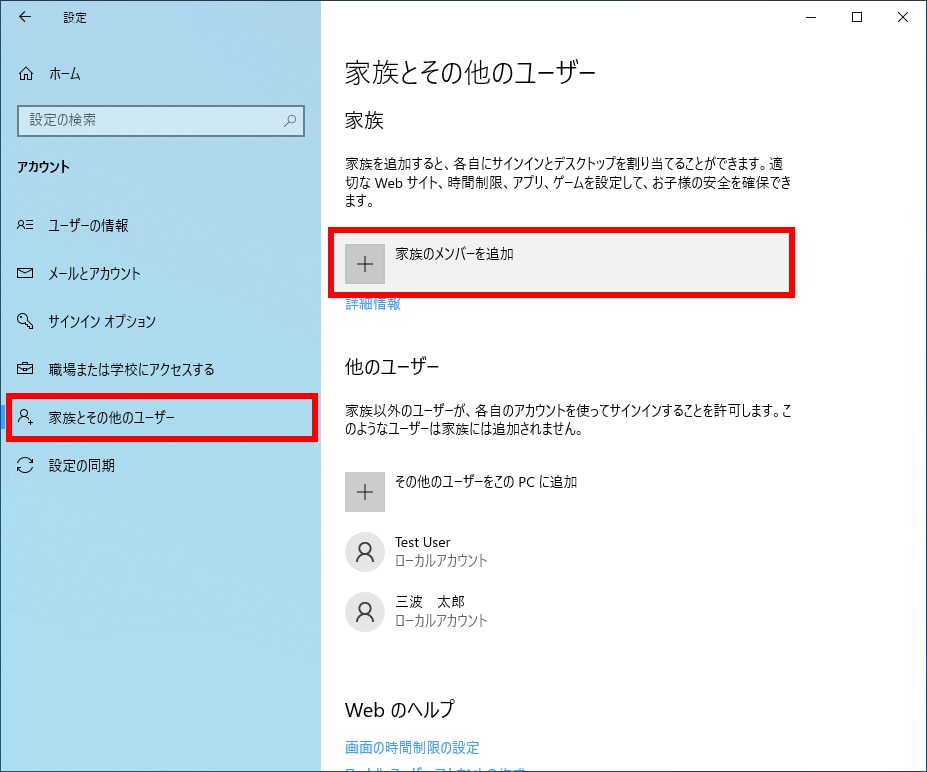The image size is (927, 772).
Task: Open 設定の同期 using the sync icon
Action: (25, 465)
